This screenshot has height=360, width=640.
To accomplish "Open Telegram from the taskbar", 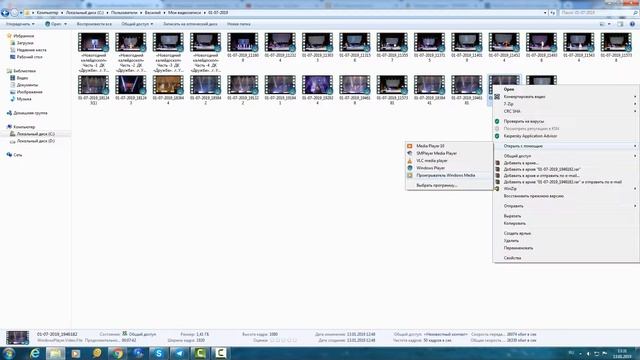I will click(180, 353).
